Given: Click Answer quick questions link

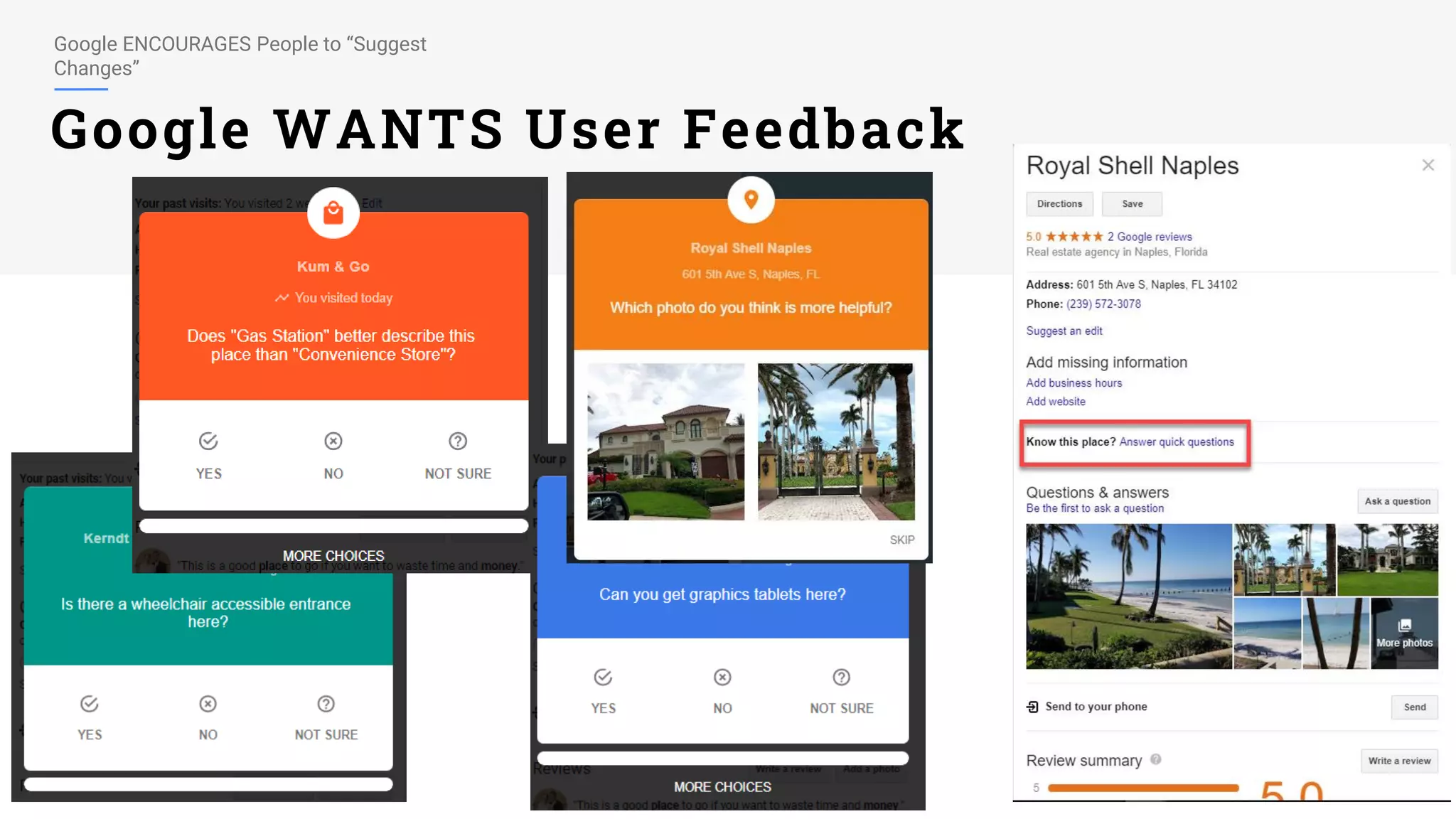Looking at the screenshot, I should pos(1177,441).
